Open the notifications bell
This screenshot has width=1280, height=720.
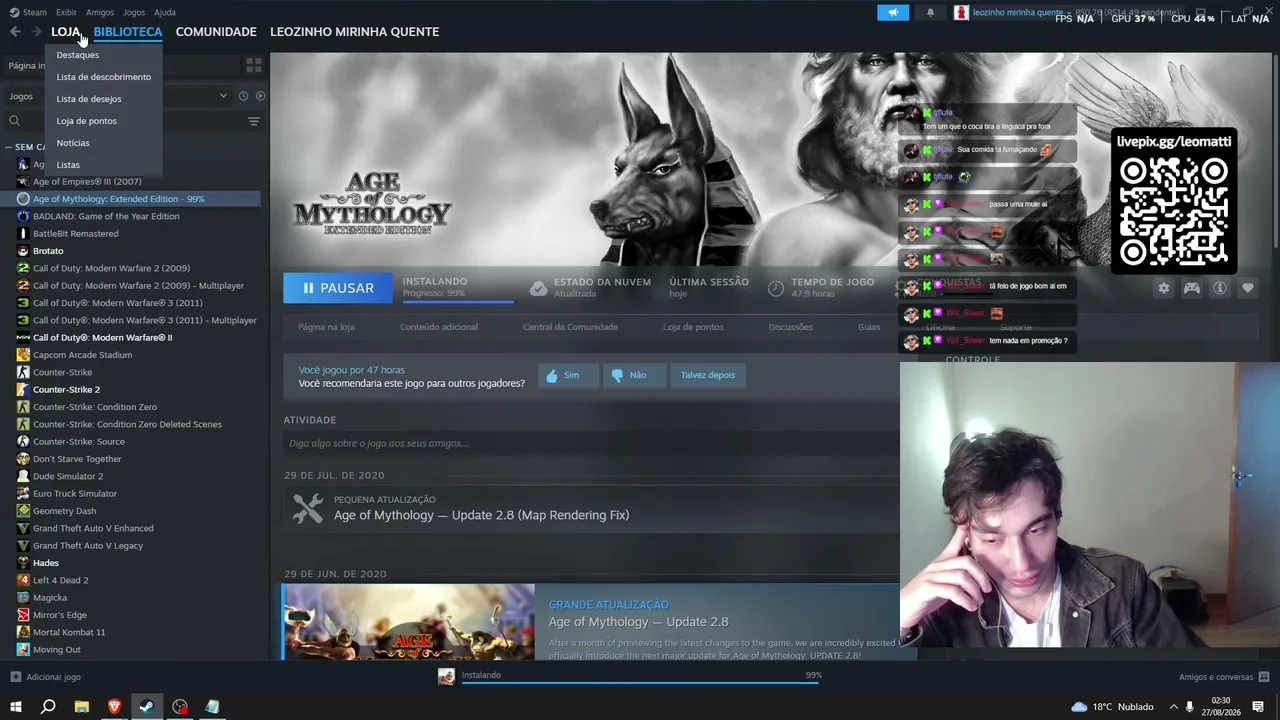[x=931, y=13]
